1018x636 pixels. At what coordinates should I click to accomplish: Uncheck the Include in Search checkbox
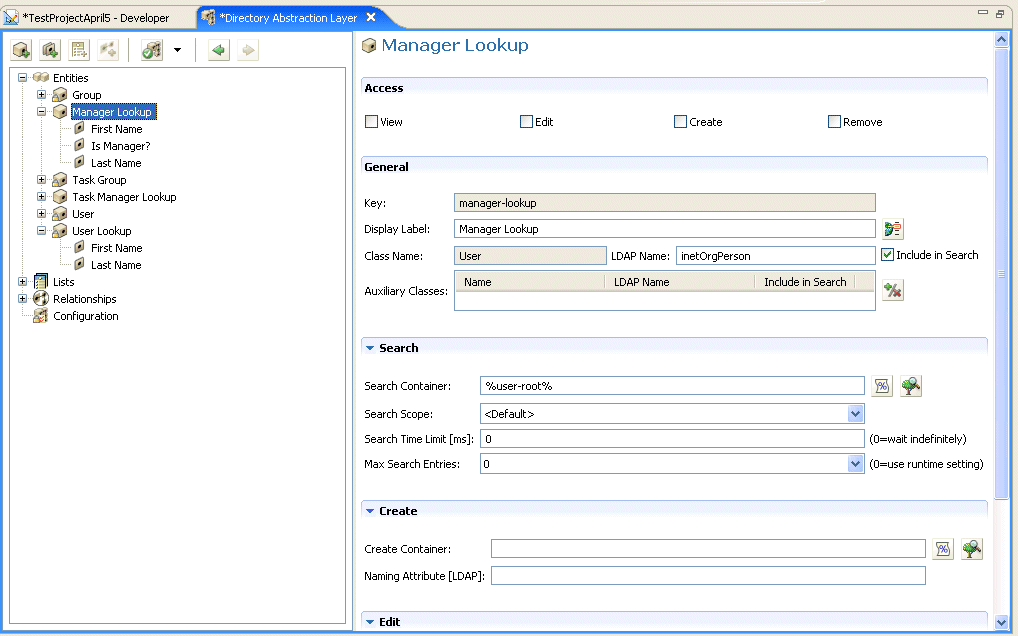click(x=887, y=255)
